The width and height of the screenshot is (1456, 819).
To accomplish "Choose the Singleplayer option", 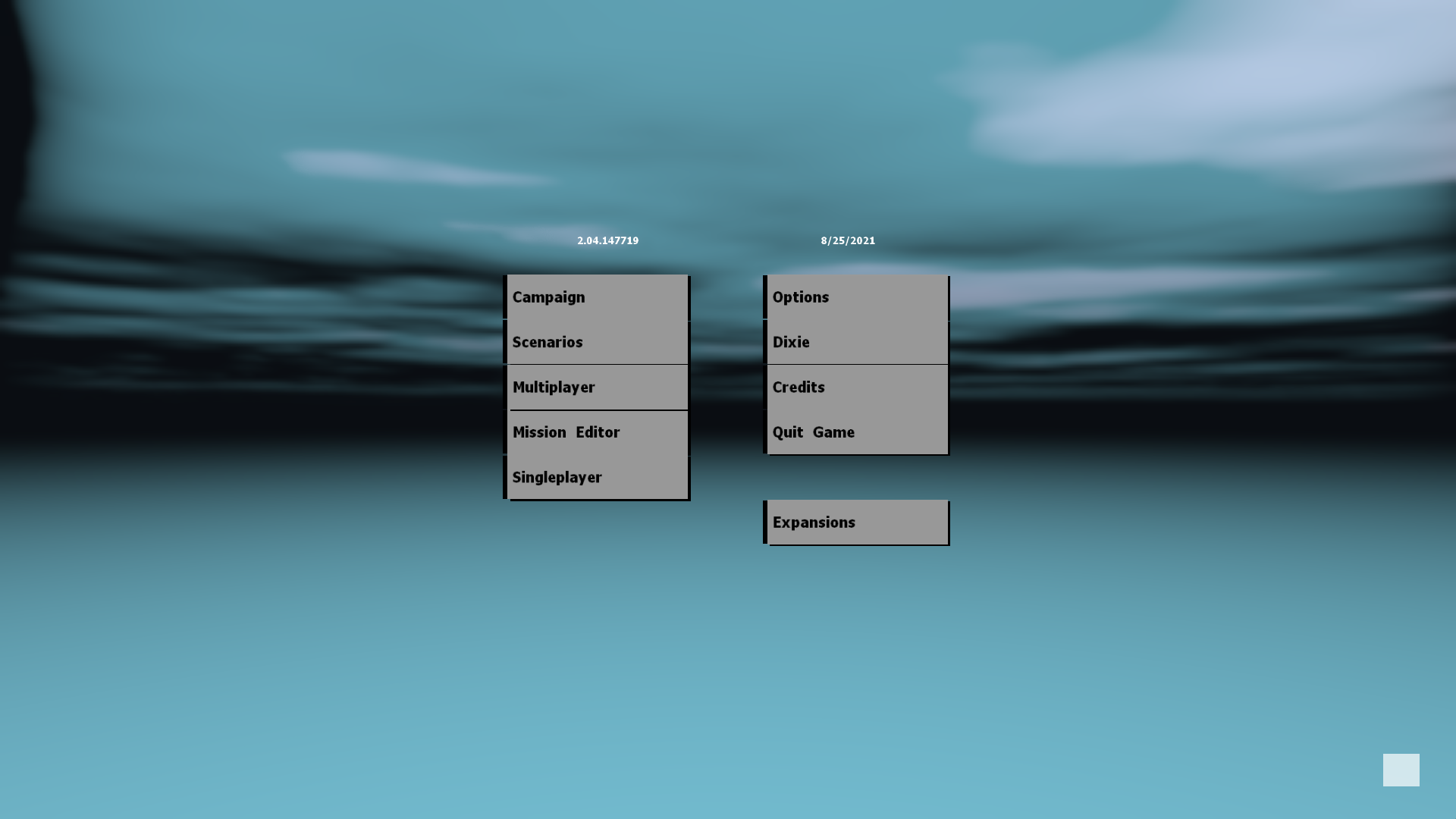I will click(x=596, y=478).
